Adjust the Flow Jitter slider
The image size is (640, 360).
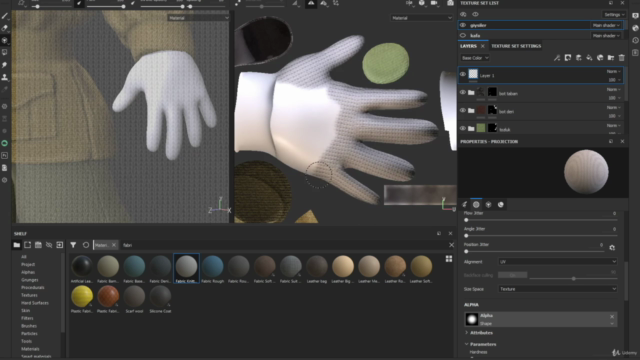coord(542,220)
